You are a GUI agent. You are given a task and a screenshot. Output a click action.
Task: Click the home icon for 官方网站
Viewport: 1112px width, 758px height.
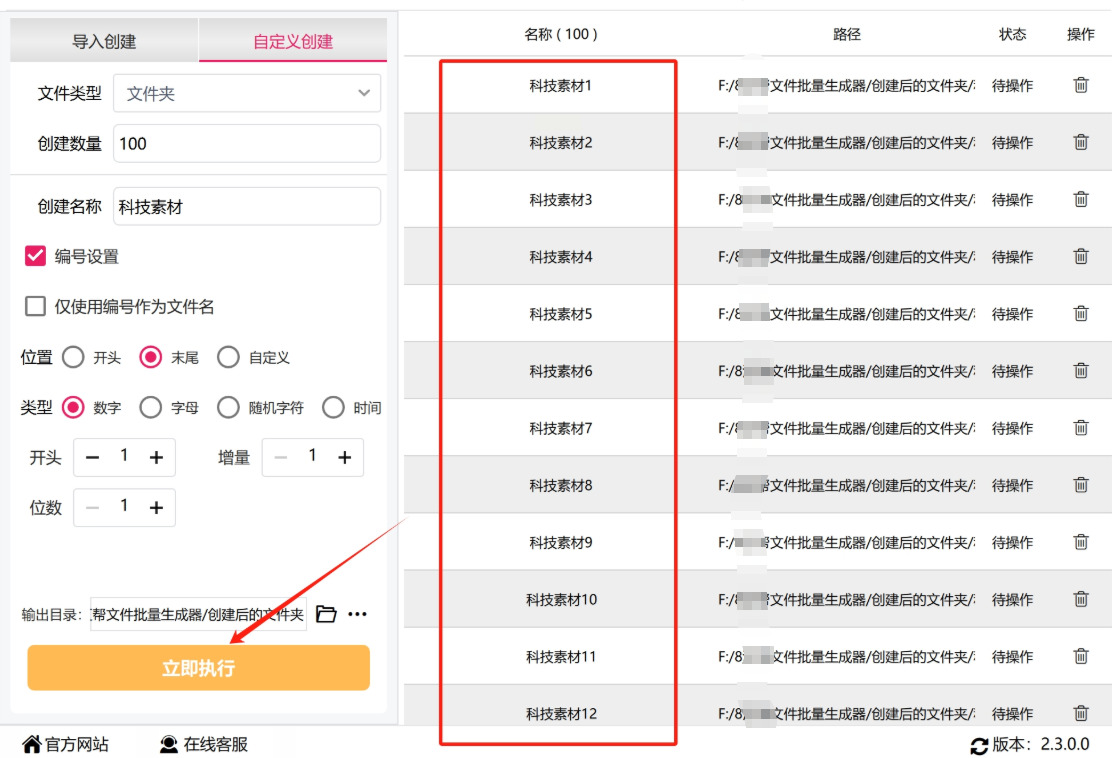coord(32,745)
